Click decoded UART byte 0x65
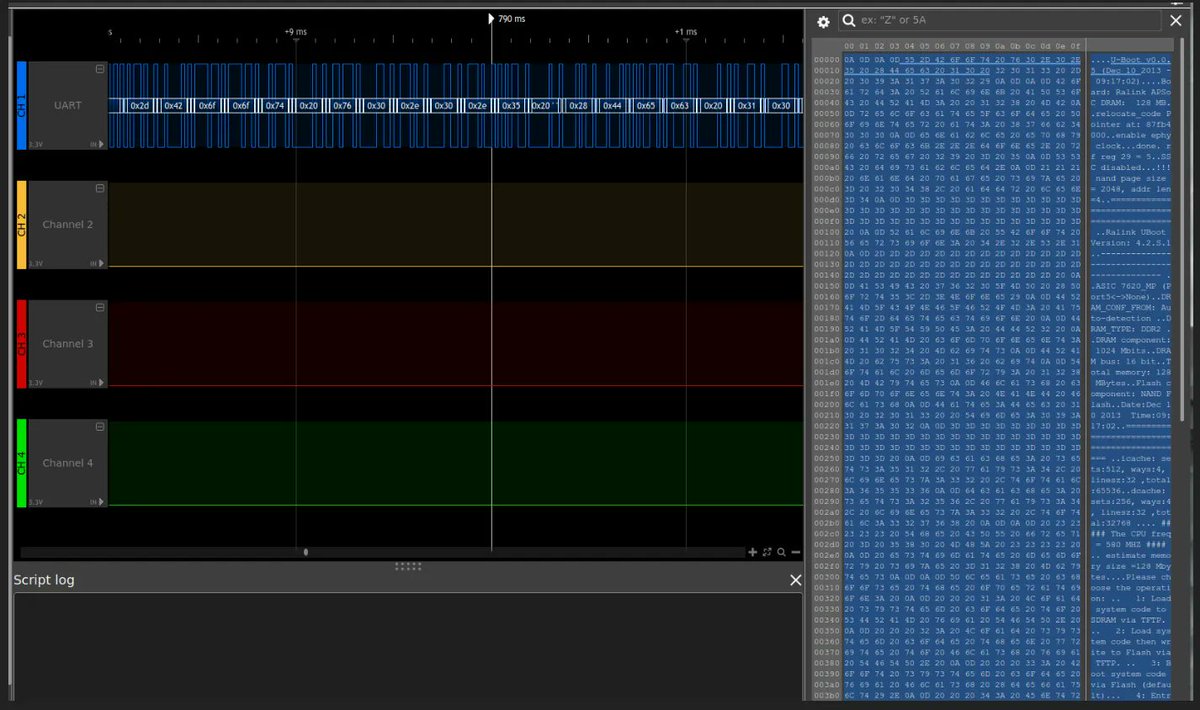This screenshot has height=710, width=1200. coord(646,105)
